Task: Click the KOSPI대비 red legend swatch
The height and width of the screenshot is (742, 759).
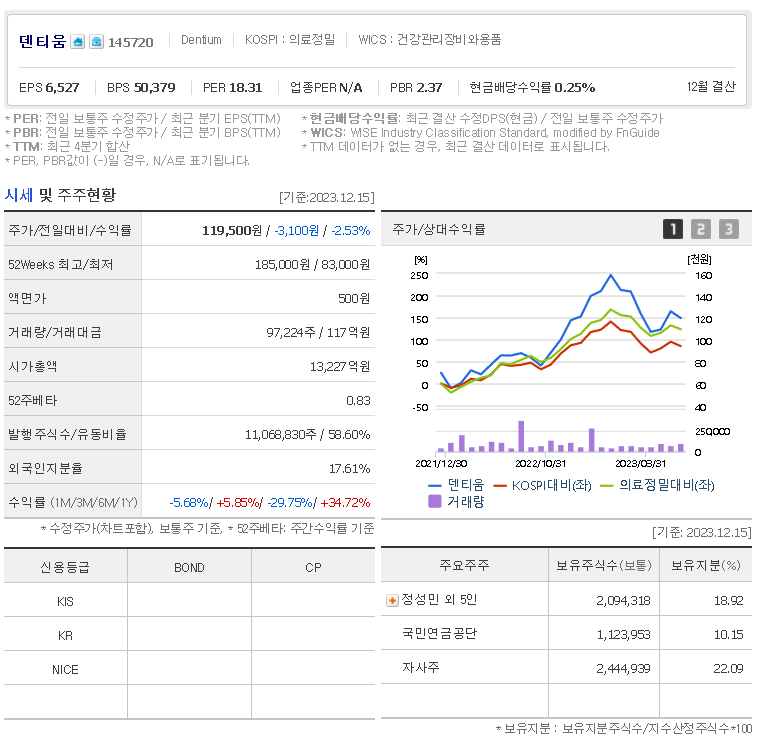Action: [500, 485]
